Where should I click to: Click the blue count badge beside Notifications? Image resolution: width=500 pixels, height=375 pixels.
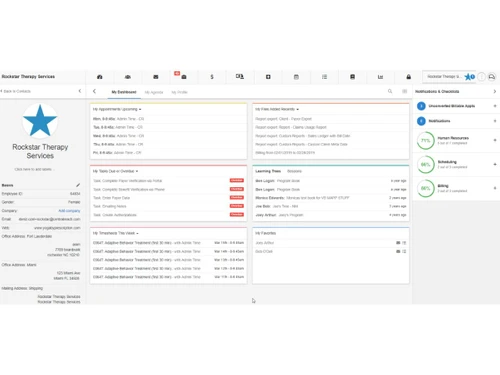[421, 121]
